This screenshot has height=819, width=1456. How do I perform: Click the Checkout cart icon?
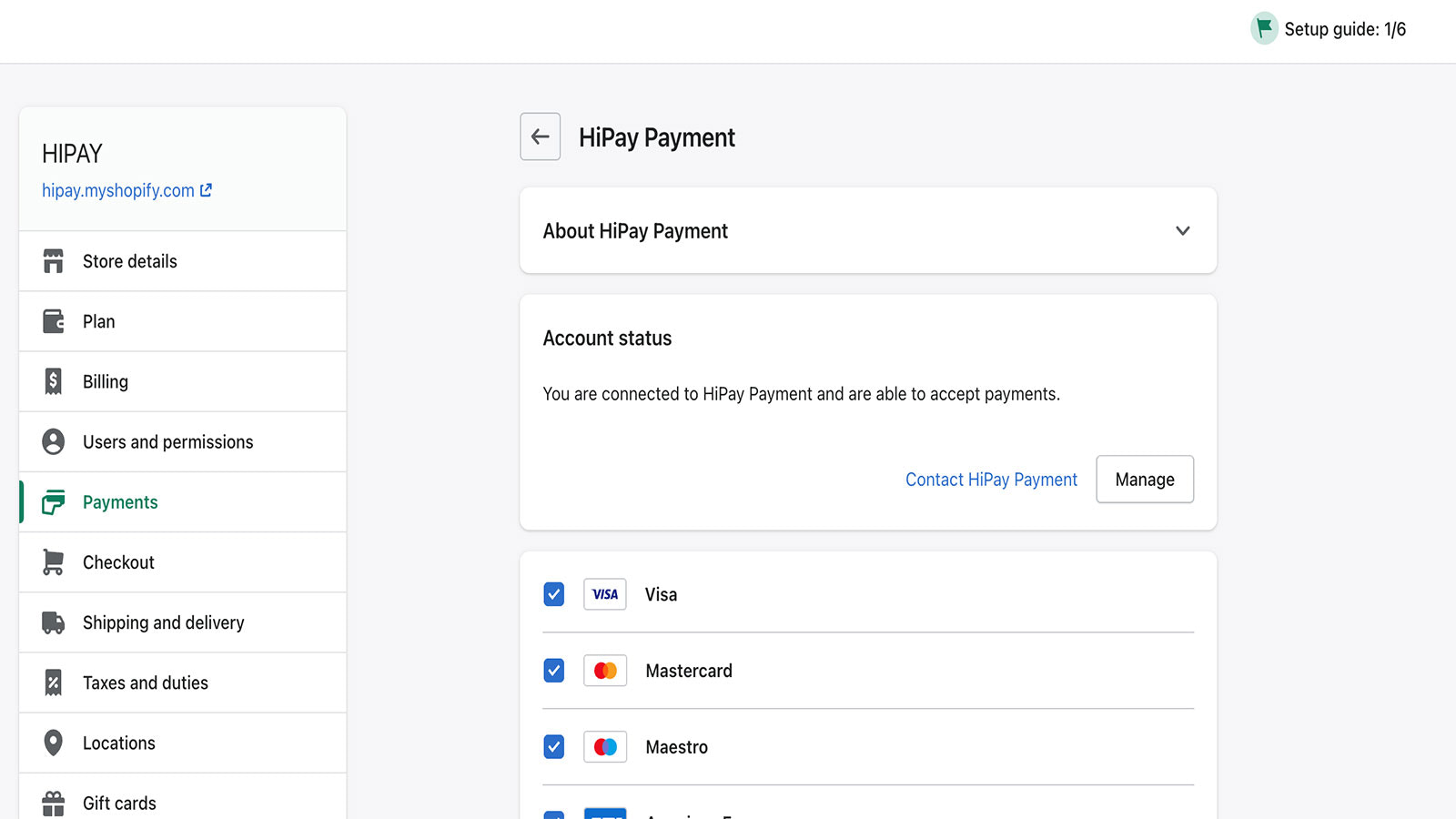(x=54, y=562)
